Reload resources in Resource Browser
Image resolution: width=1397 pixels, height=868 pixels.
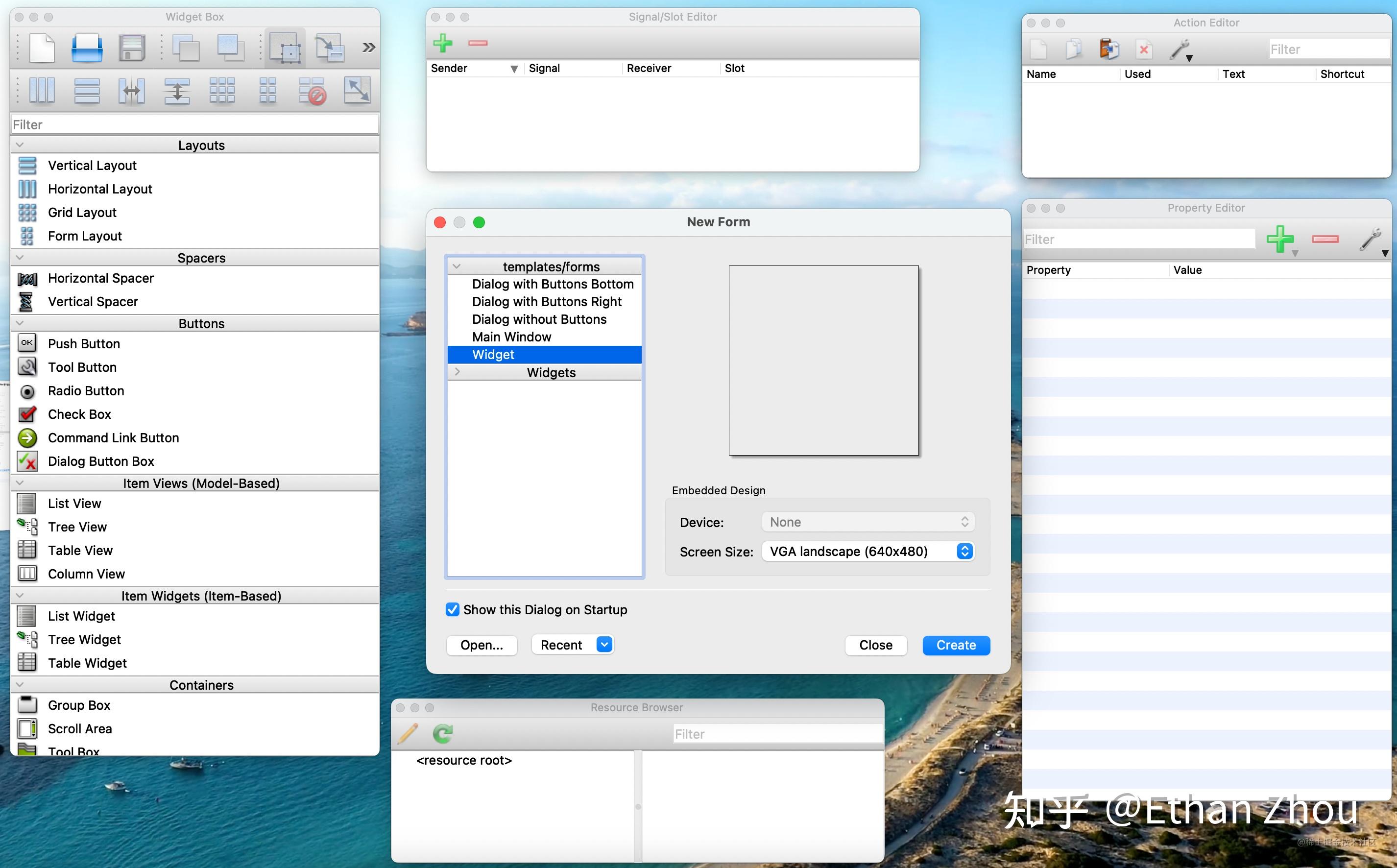442,733
